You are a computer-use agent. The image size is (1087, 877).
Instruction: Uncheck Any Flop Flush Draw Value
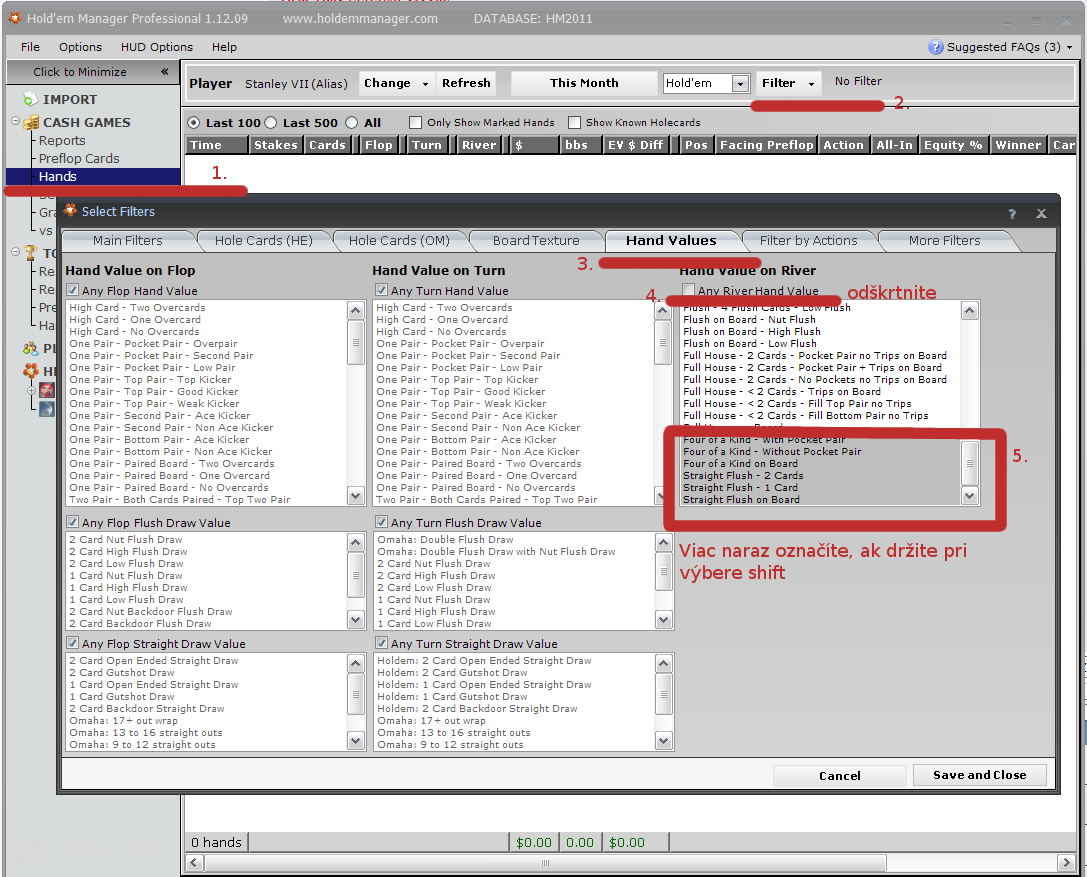point(73,522)
